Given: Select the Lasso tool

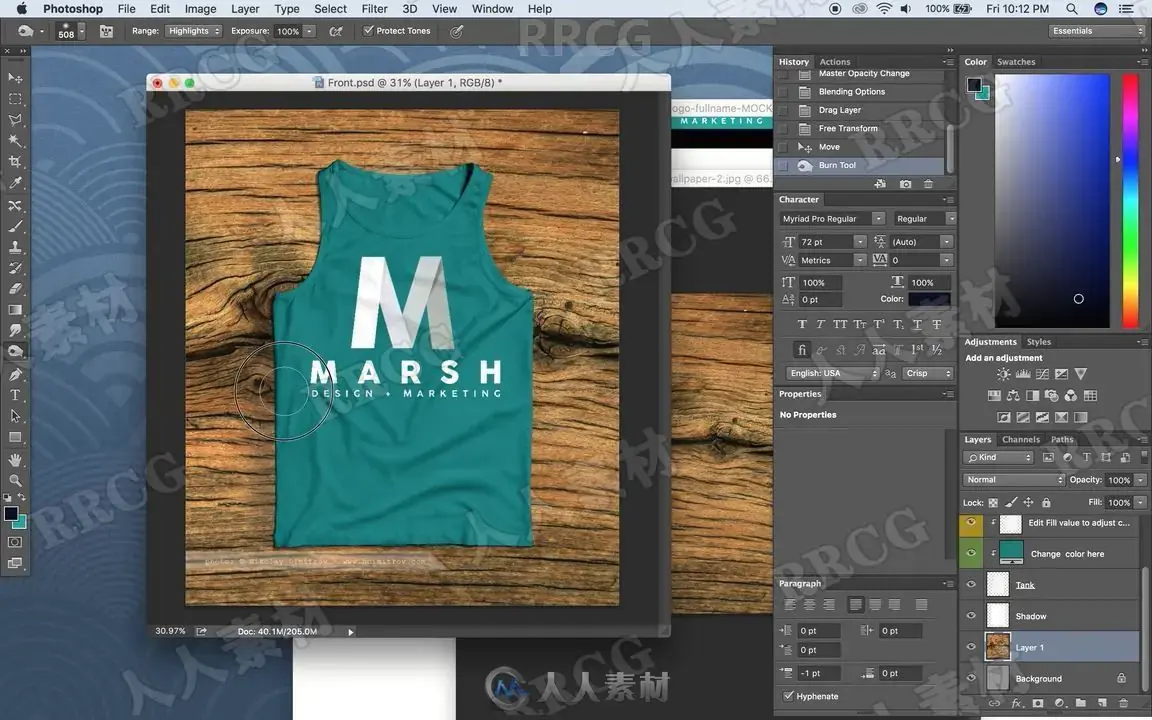Looking at the screenshot, I should point(15,120).
